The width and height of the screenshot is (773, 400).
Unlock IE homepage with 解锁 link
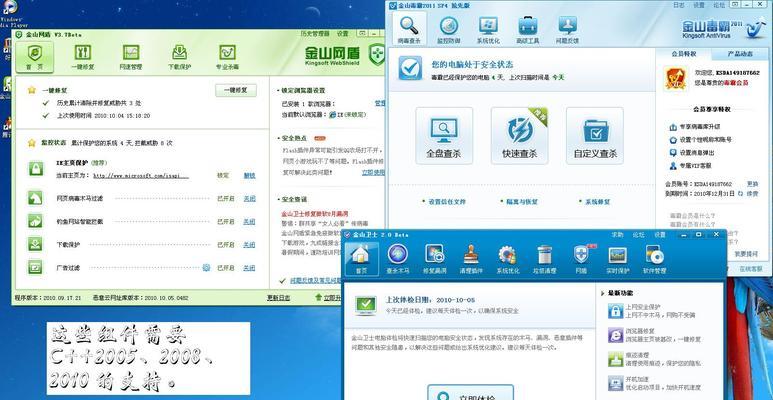pos(249,175)
